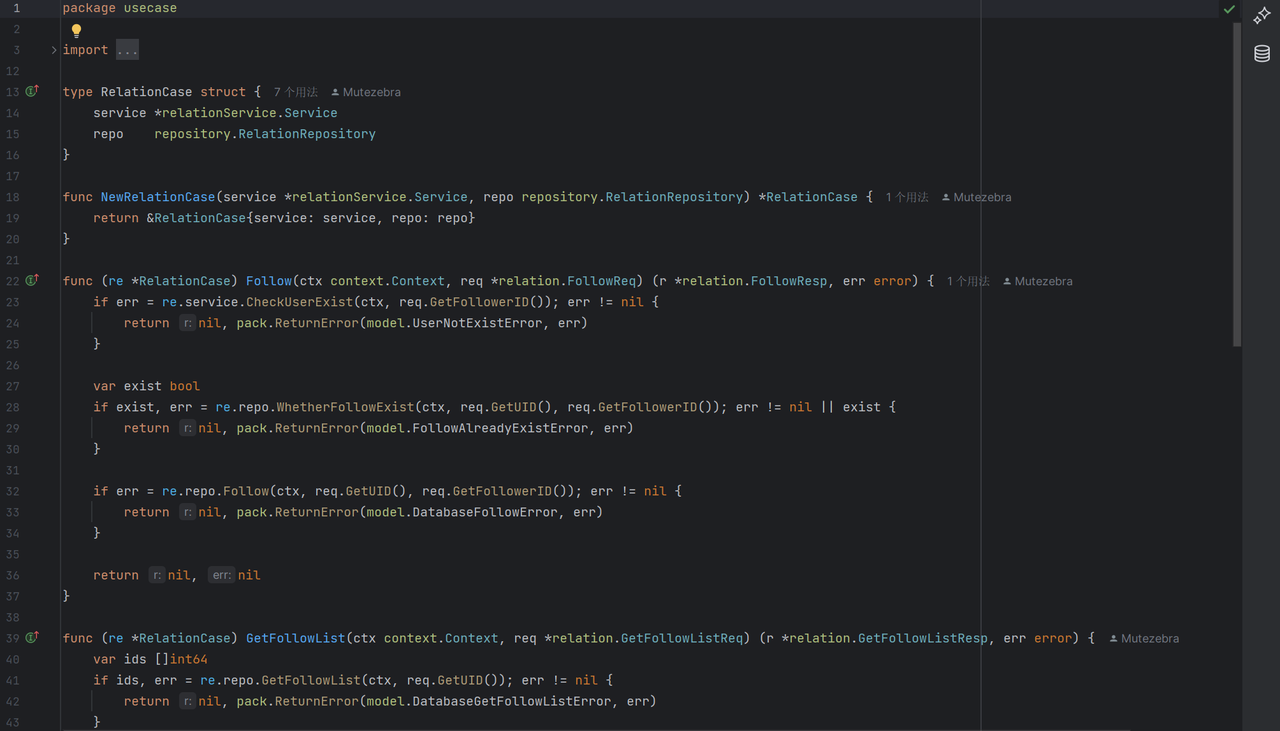The height and width of the screenshot is (731, 1280).
Task: Click gutter line number 32
Action: (12, 491)
